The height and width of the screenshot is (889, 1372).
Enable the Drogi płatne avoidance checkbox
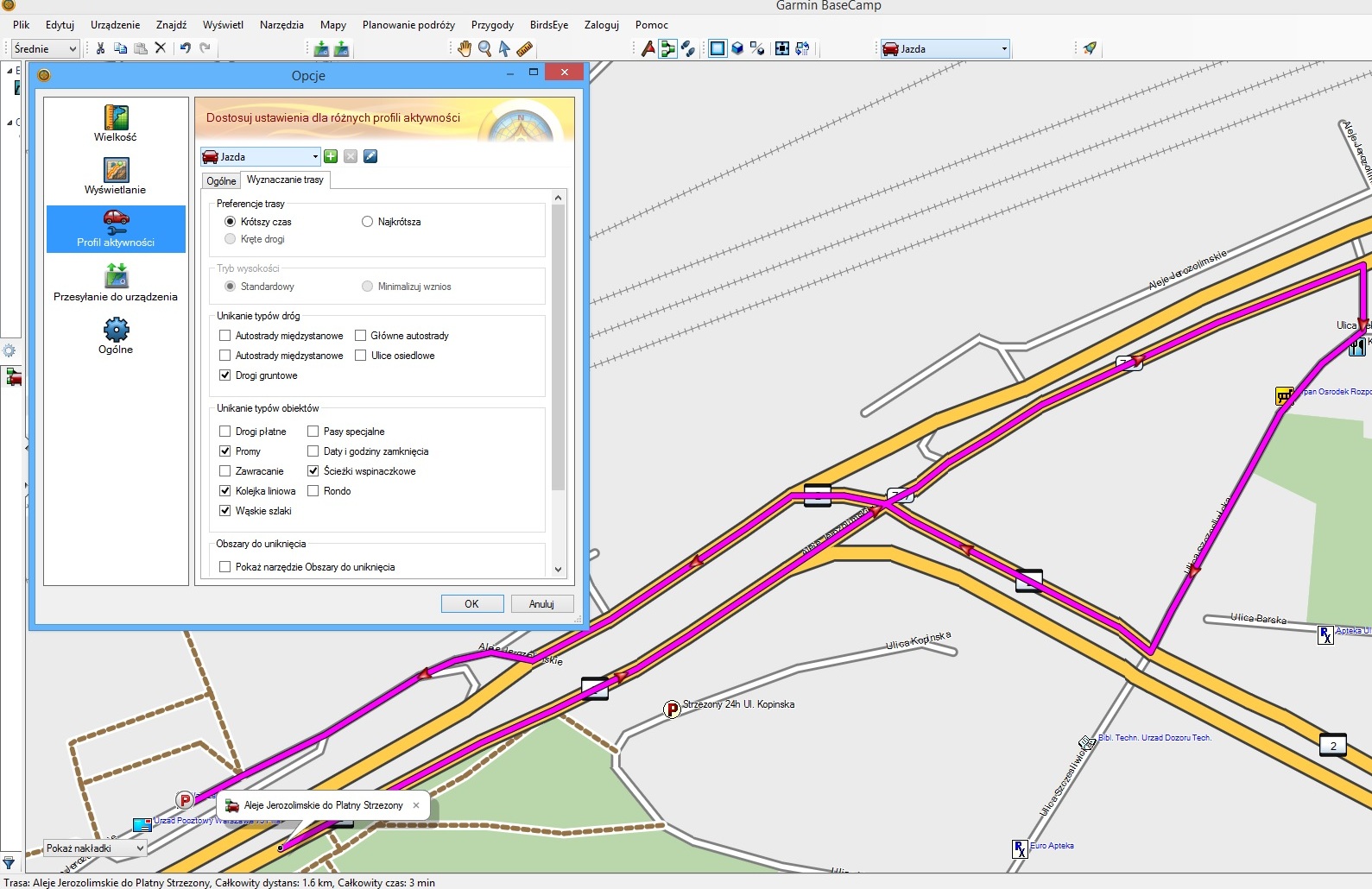pyautogui.click(x=225, y=432)
